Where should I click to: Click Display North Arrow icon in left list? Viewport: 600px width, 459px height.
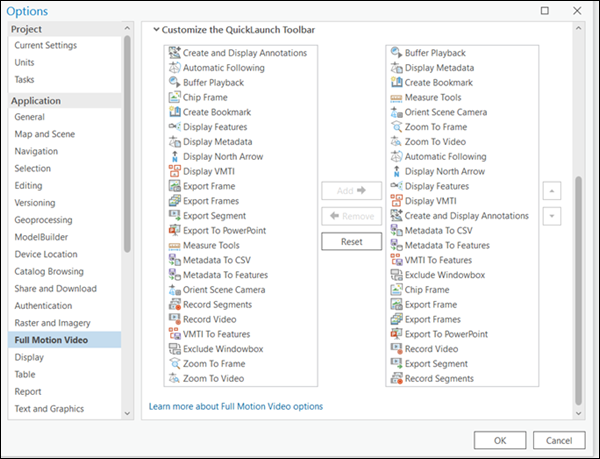[174, 157]
